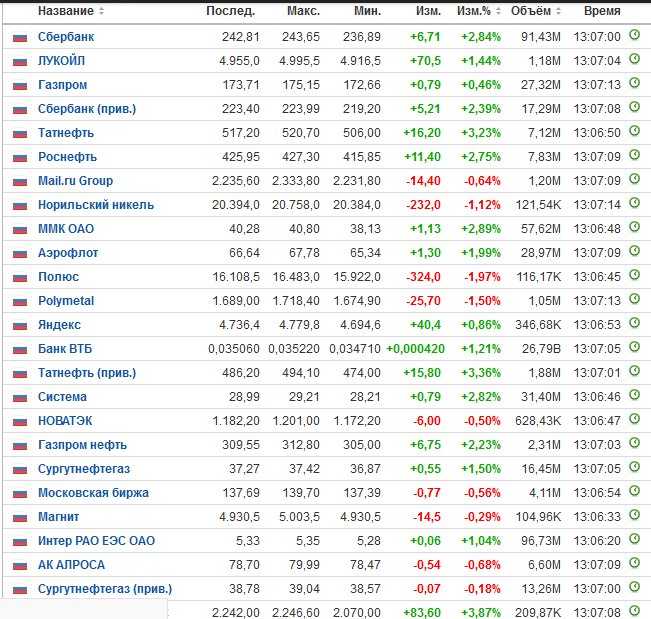Open the Аэрофлот stock link
Screen dimensions: 651x619
[68, 253]
